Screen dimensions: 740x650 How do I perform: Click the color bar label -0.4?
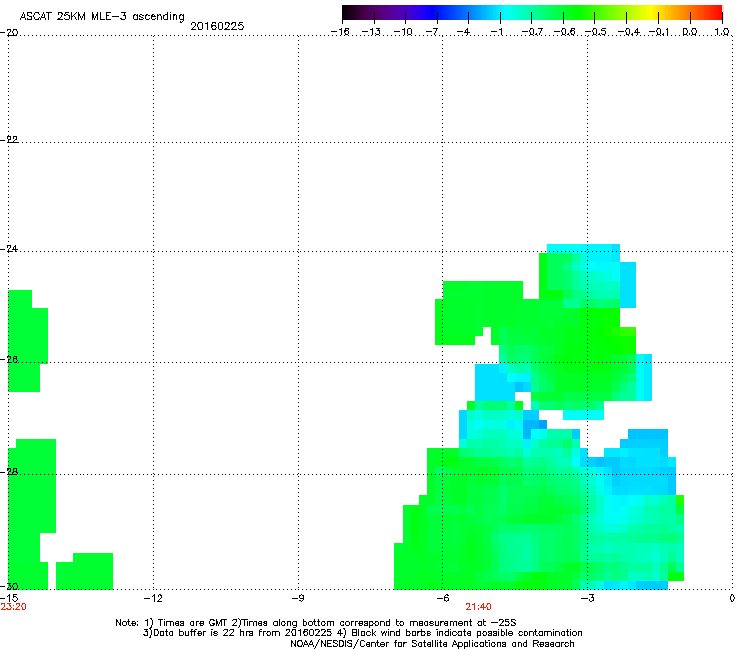(x=629, y=32)
